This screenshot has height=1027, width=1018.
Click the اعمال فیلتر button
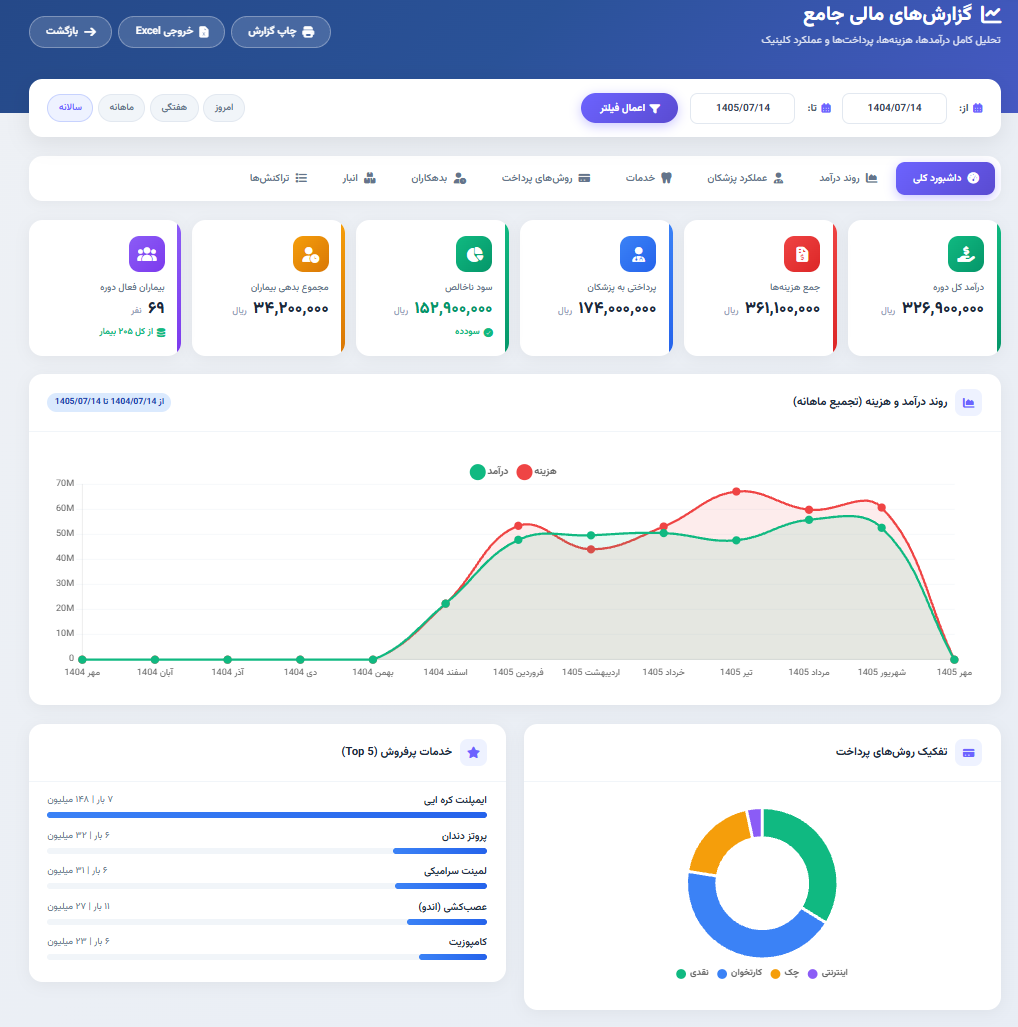click(x=630, y=108)
